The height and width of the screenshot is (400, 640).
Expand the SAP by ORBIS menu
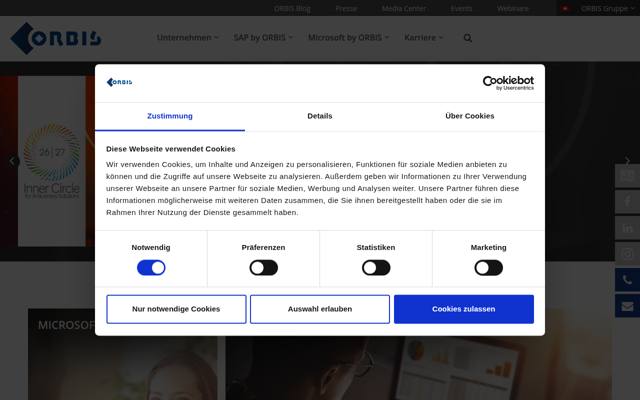click(x=263, y=38)
